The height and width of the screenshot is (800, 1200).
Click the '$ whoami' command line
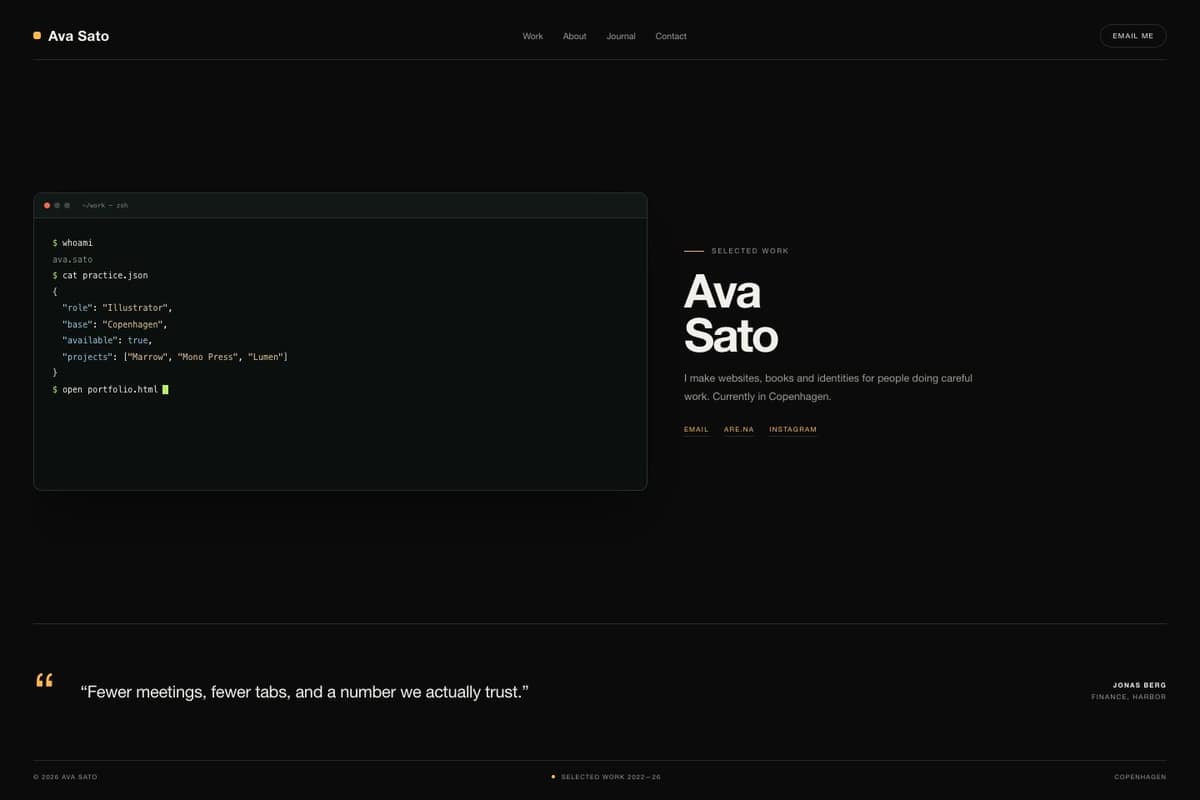click(73, 243)
